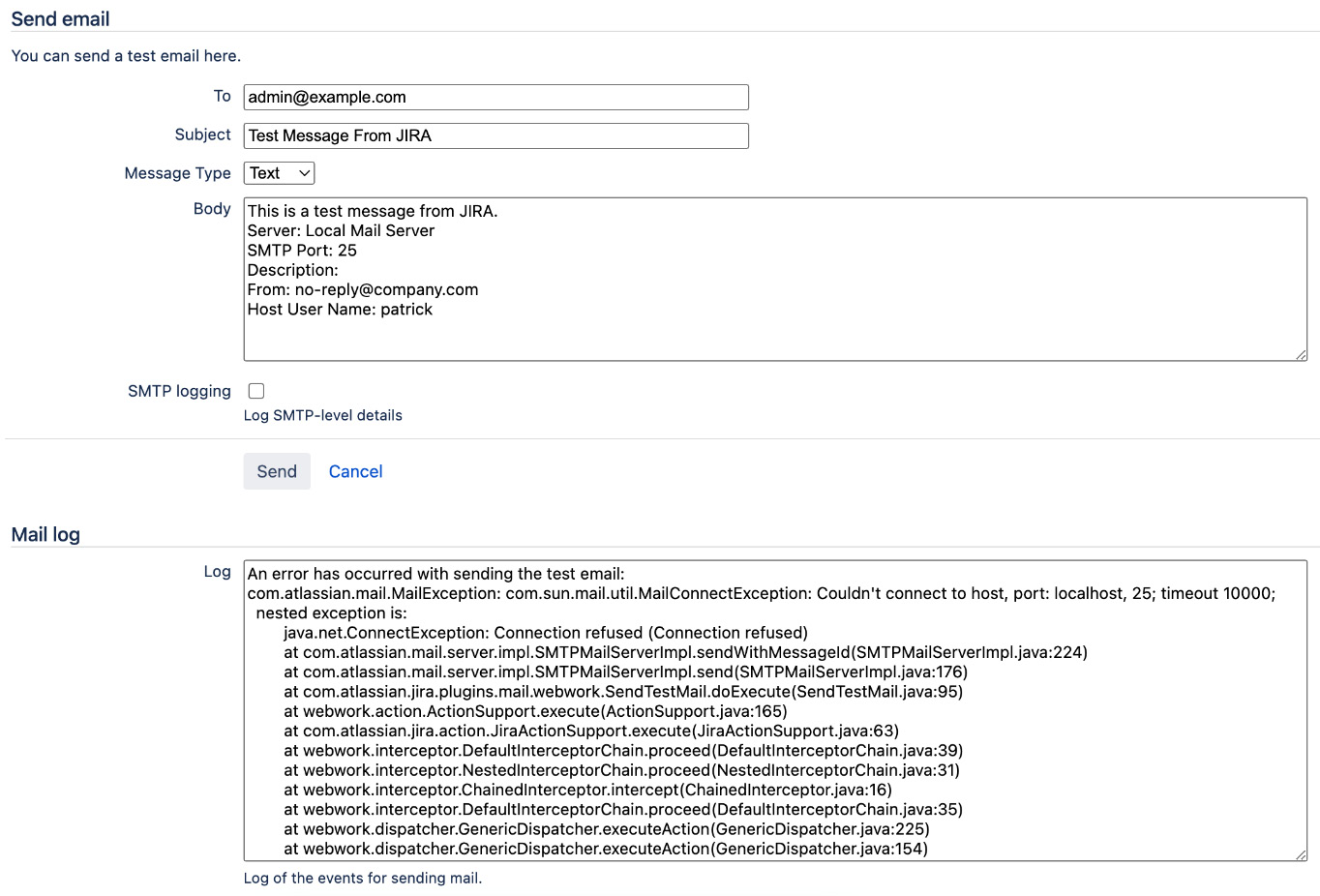The image size is (1320, 896).
Task: Click the Send button
Action: click(277, 471)
